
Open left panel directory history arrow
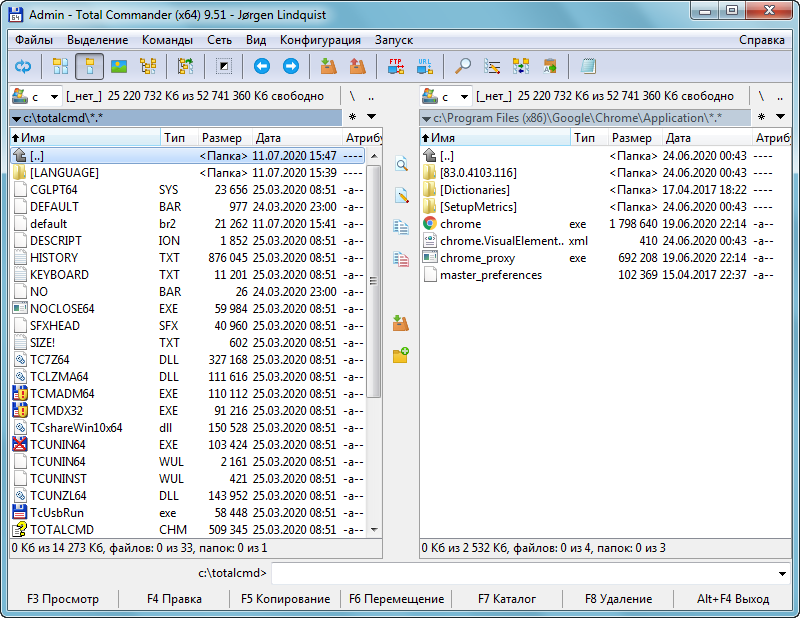click(372, 117)
